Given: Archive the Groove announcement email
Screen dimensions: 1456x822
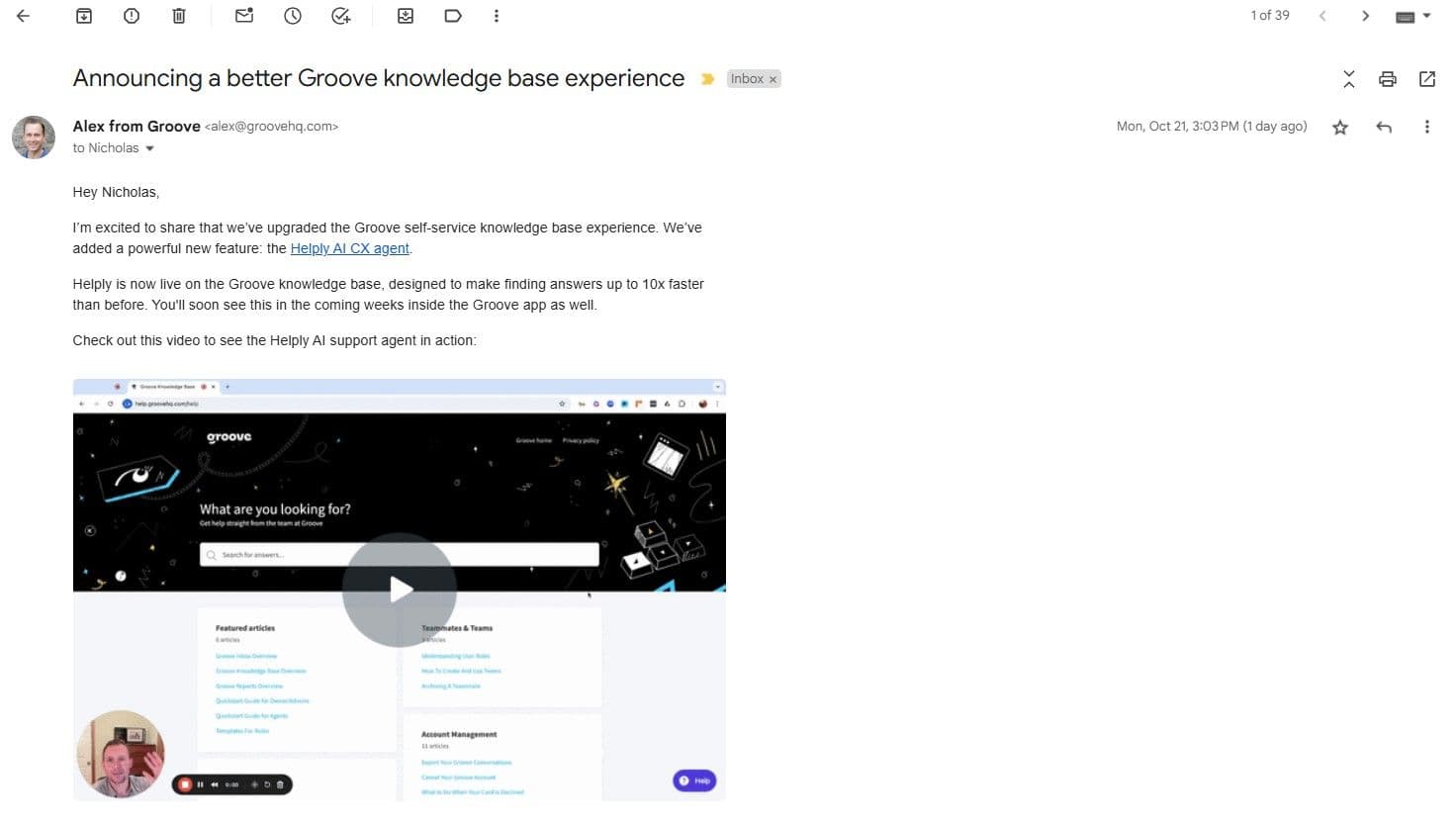Looking at the screenshot, I should (84, 15).
